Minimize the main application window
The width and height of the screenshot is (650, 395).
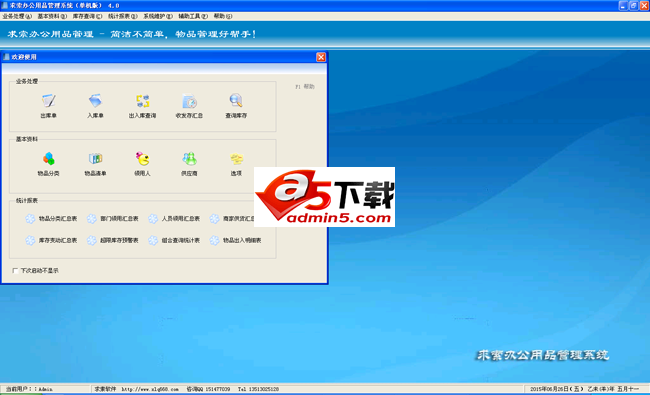click(623, 5)
